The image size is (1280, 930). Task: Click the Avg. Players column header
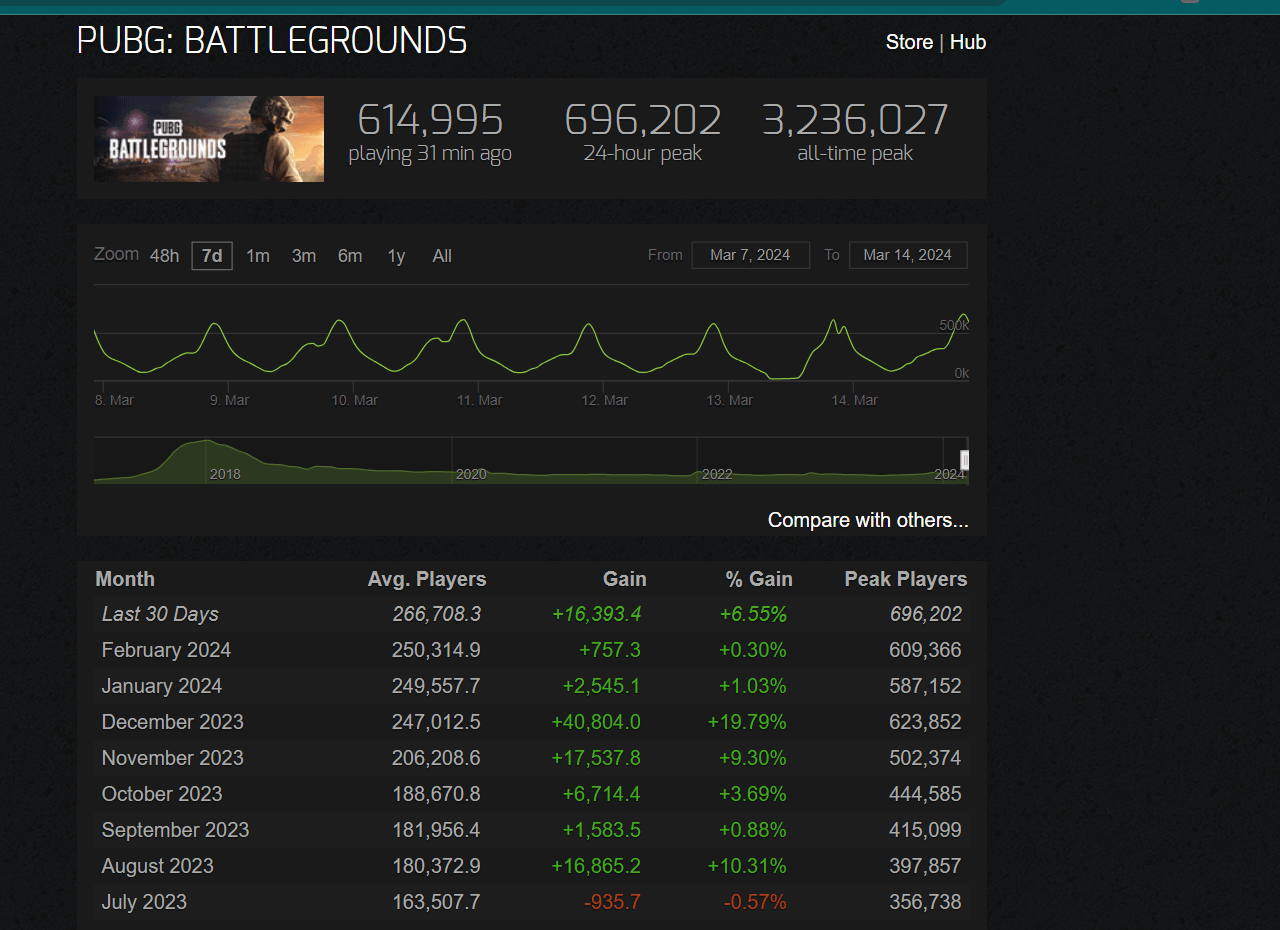(x=426, y=579)
